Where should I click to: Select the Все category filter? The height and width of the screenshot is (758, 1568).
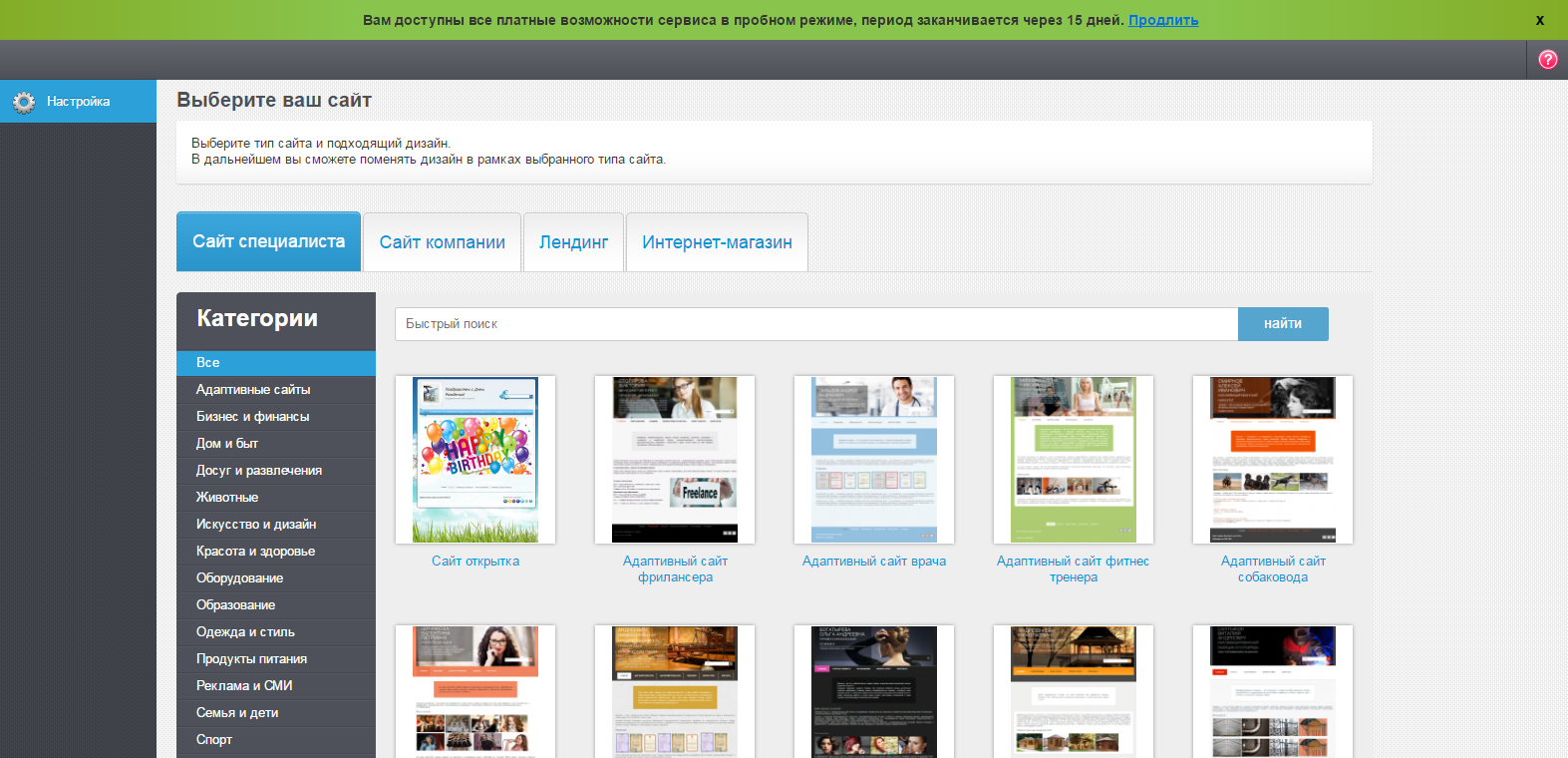click(x=207, y=363)
